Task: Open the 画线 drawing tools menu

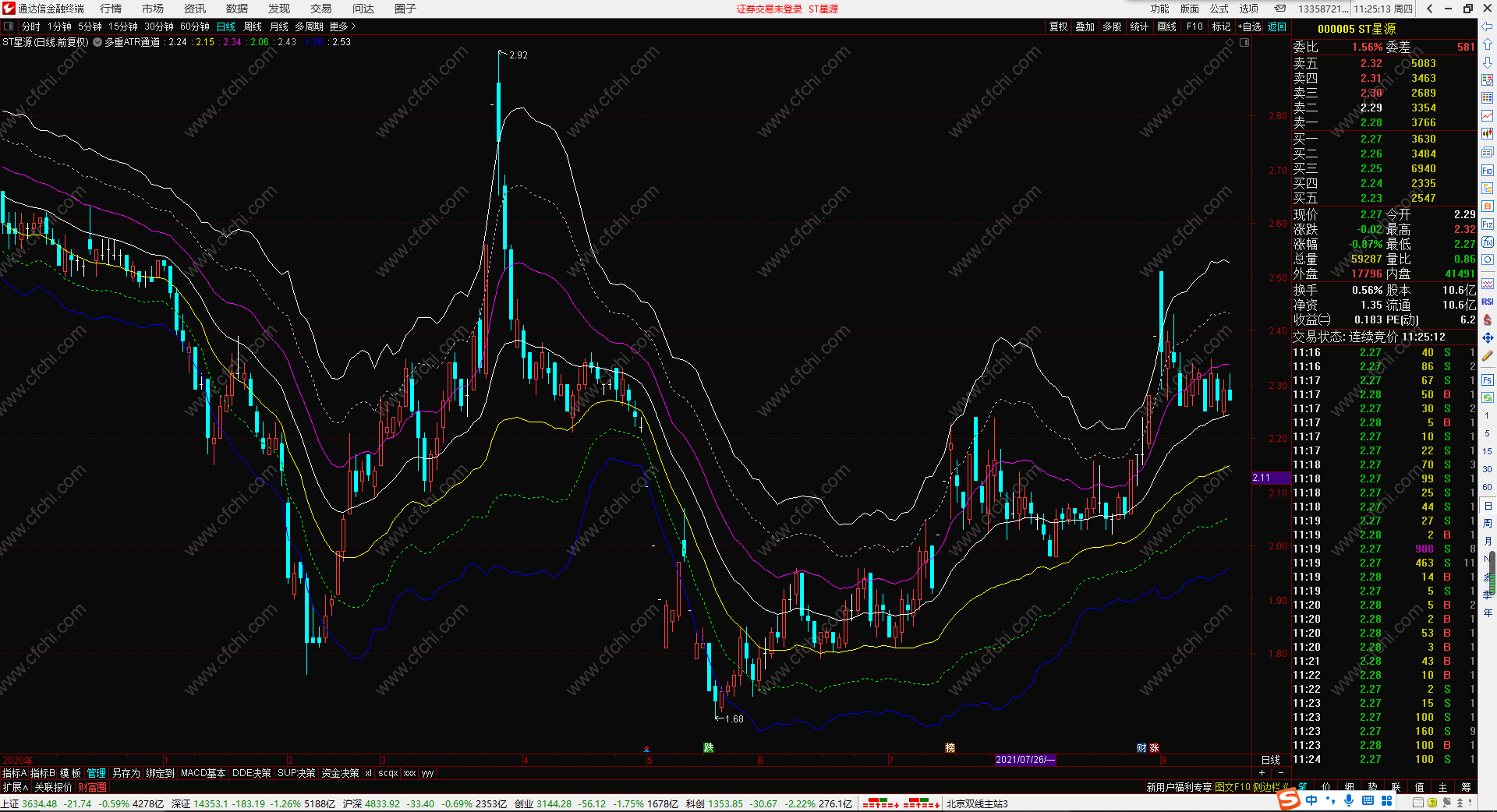Action: click(x=1166, y=26)
